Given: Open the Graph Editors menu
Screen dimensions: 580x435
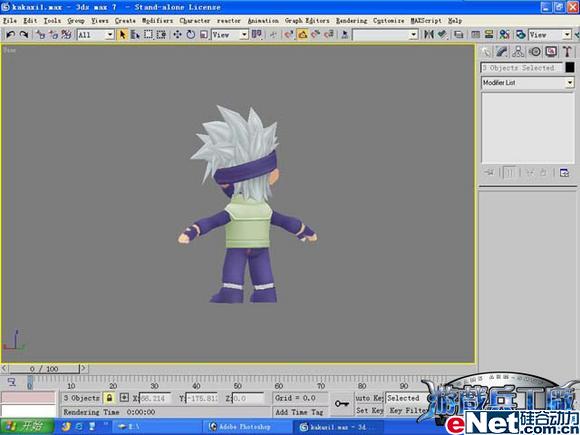Looking at the screenshot, I should (x=307, y=21).
